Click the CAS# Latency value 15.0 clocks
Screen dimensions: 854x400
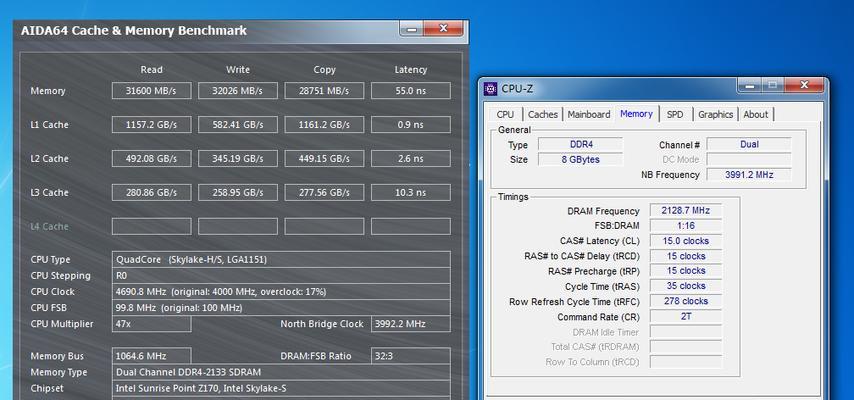(x=686, y=241)
